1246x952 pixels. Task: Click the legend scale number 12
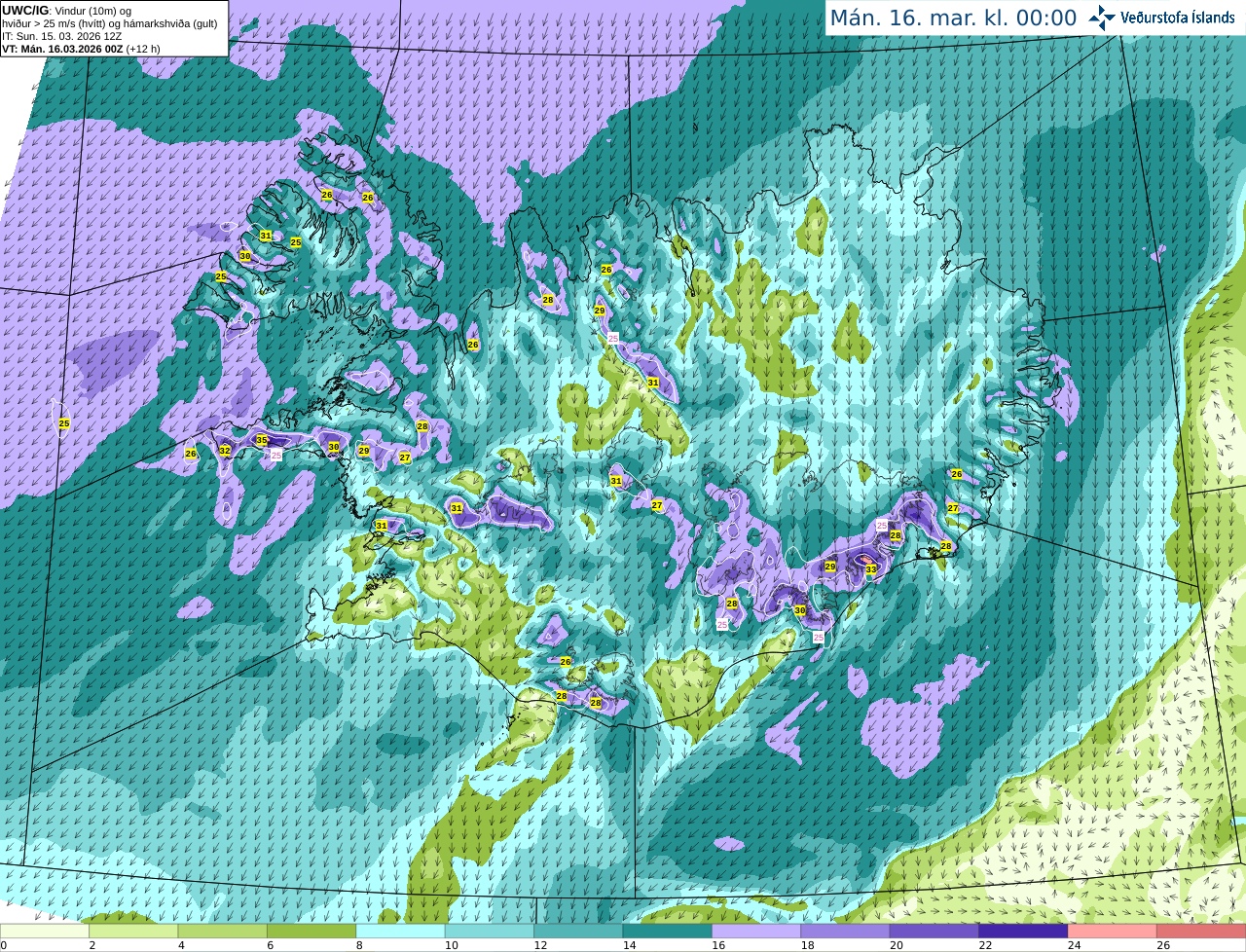[x=540, y=945]
